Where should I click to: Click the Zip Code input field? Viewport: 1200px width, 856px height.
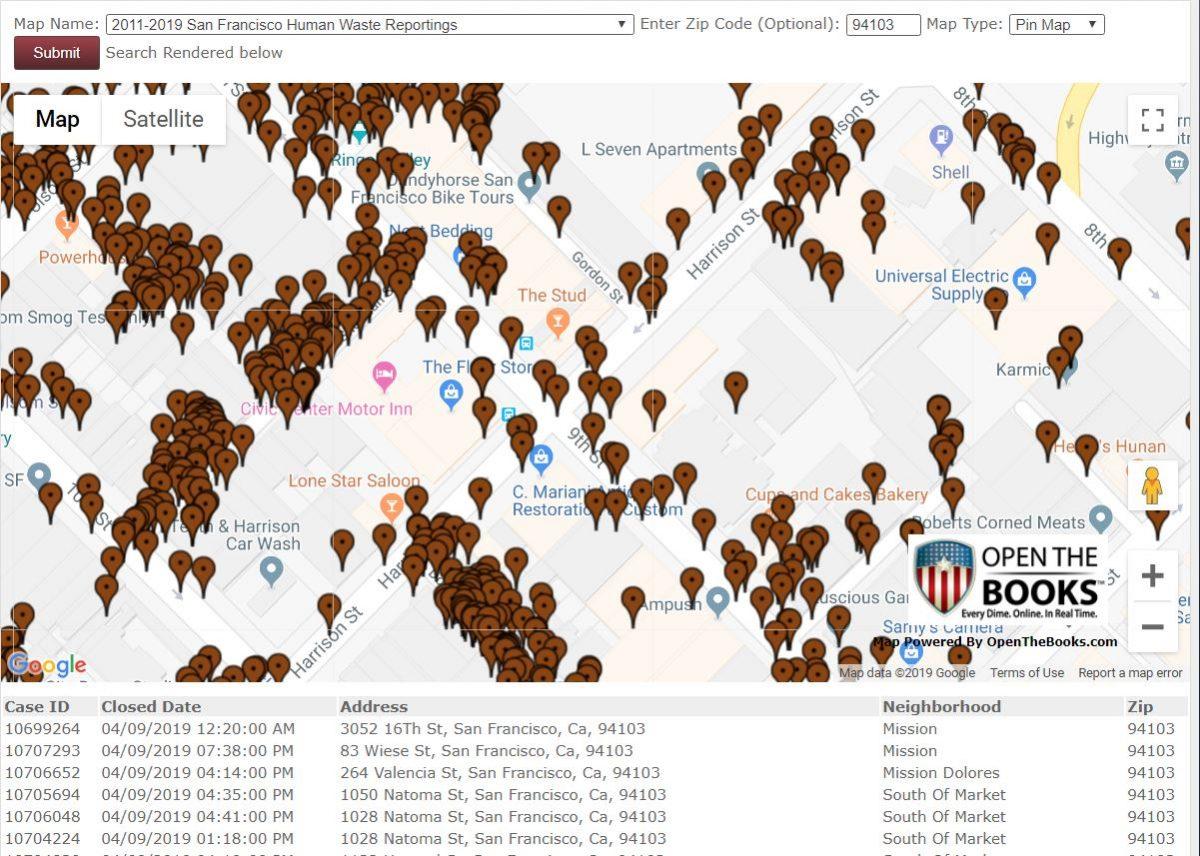[883, 25]
